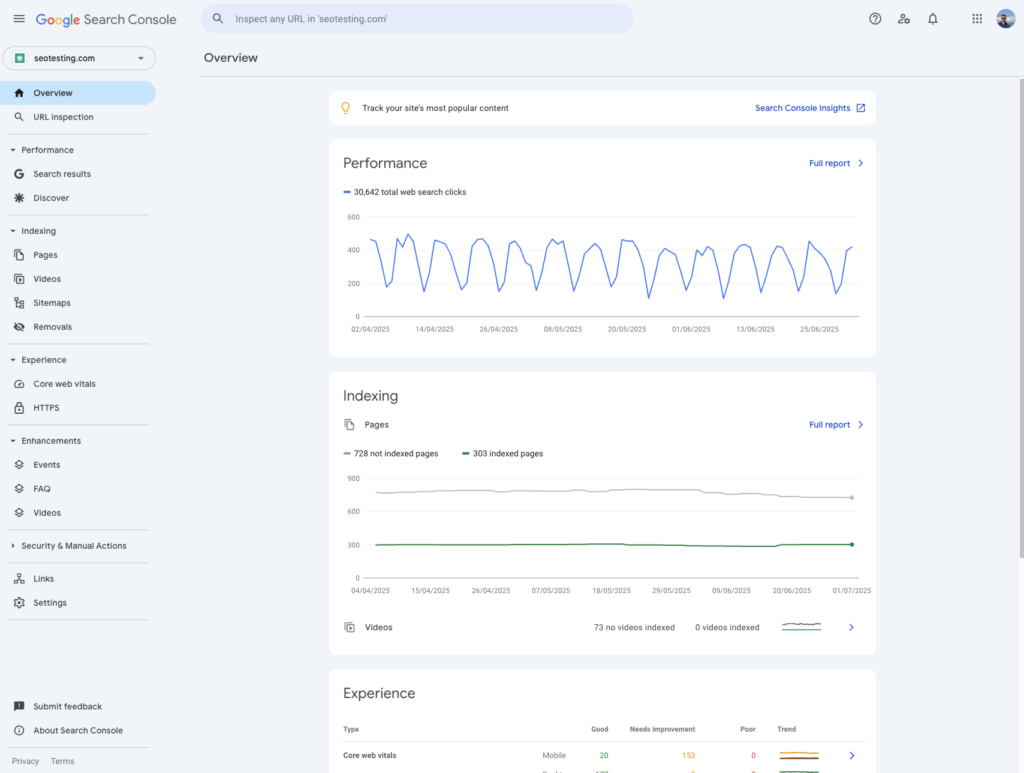Image resolution: width=1024 pixels, height=773 pixels.
Task: Collapse the Experience sidebar section
Action: (12, 360)
